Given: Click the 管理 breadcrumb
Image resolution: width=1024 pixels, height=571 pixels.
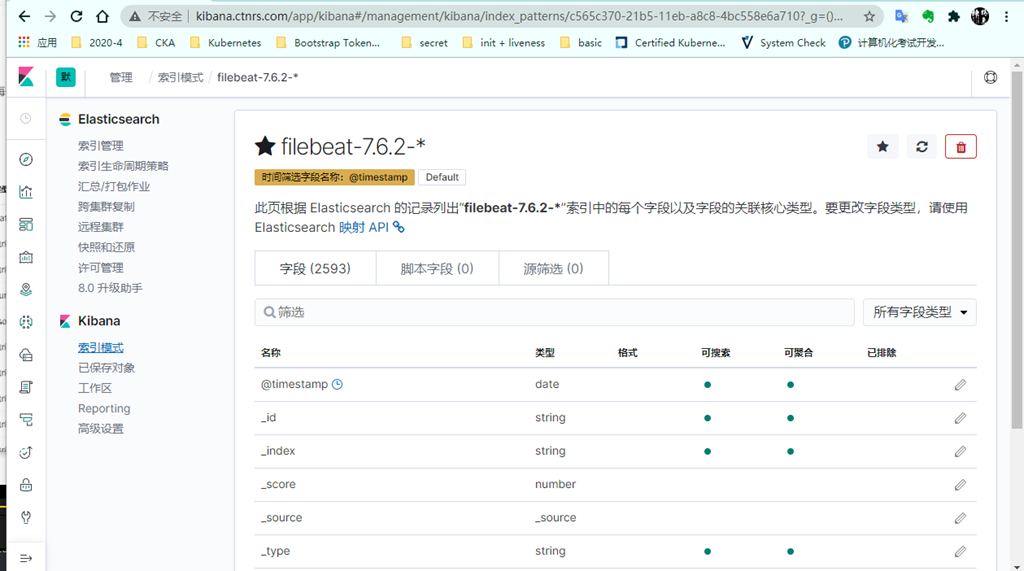Looking at the screenshot, I should pos(121,77).
